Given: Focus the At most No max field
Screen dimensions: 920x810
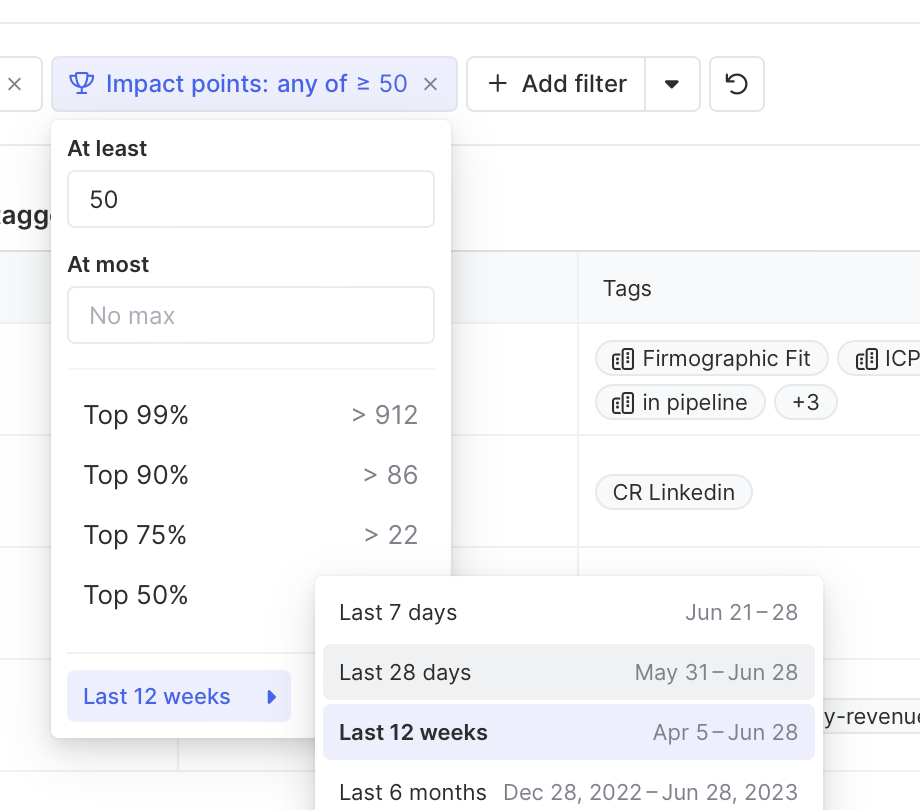Looking at the screenshot, I should pos(251,315).
